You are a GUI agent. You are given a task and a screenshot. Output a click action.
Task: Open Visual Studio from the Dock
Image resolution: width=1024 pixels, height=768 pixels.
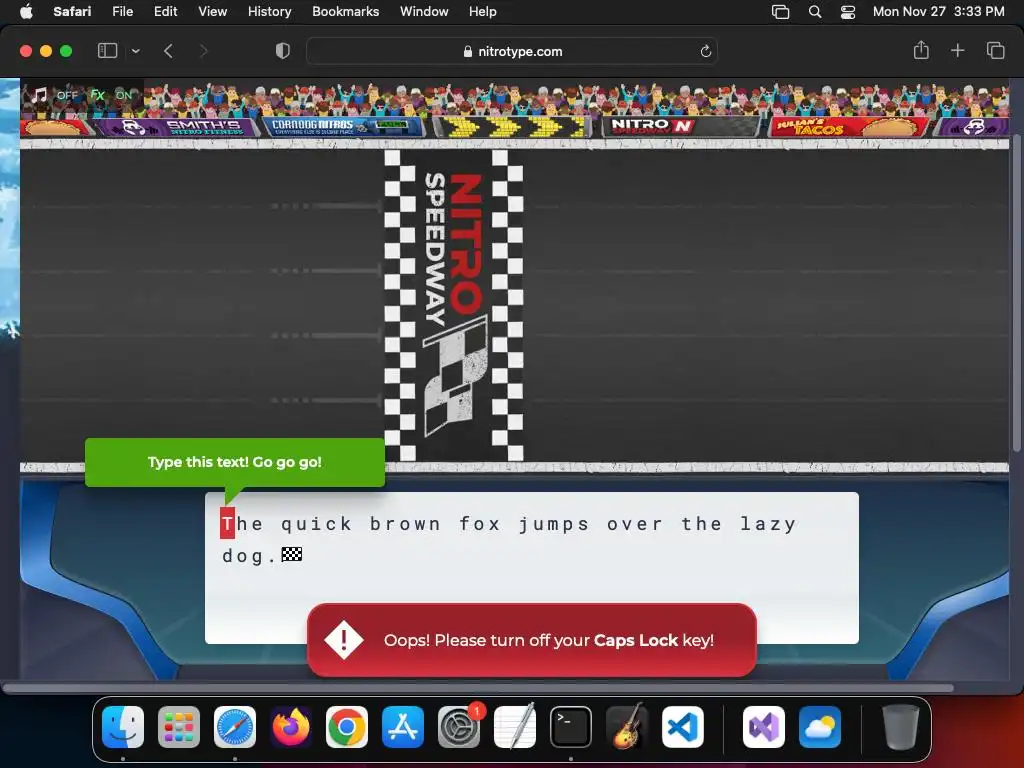[x=764, y=727]
